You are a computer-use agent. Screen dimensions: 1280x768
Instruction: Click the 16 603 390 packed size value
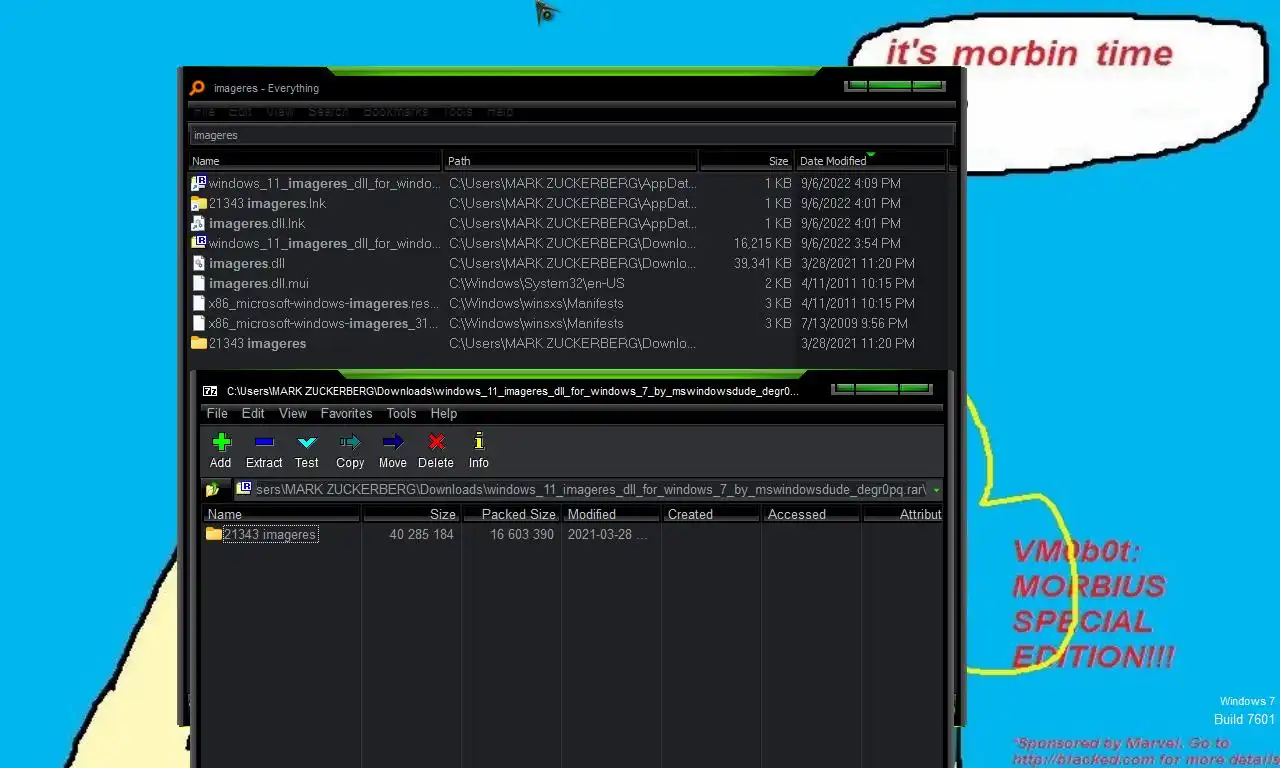coord(522,535)
